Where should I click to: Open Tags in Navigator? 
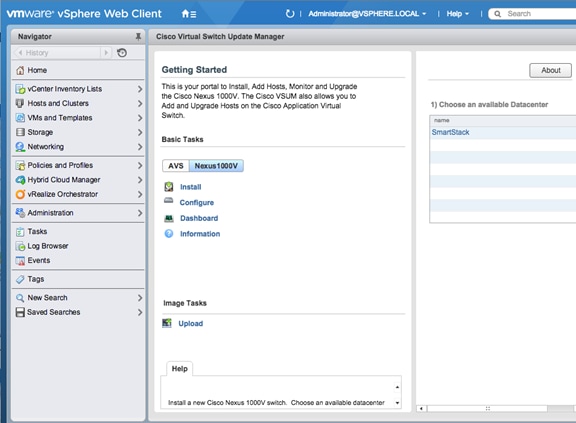click(x=36, y=279)
